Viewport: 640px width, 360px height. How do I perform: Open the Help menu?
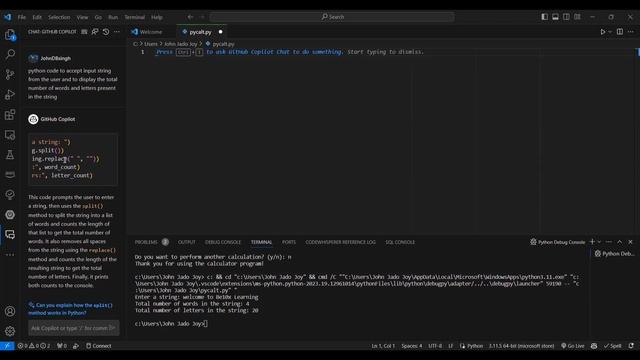157,17
